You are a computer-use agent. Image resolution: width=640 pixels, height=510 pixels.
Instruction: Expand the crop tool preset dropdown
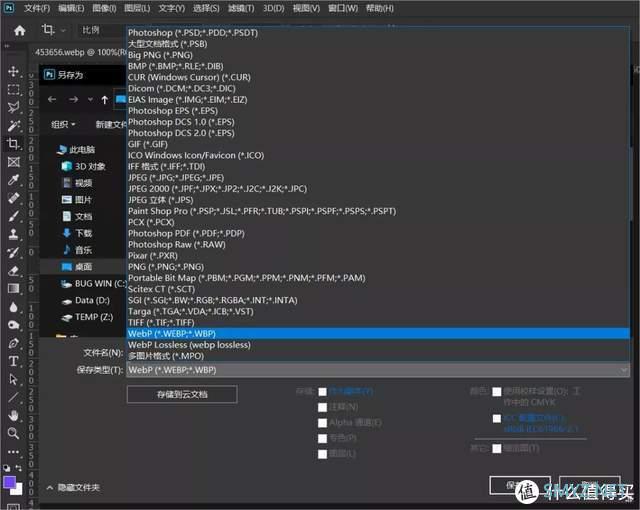pos(63,30)
